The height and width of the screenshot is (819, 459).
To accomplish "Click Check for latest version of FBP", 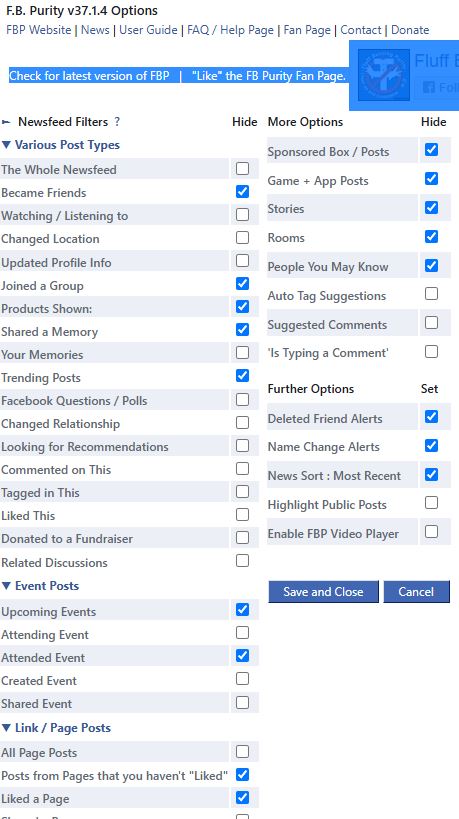I will pos(89,76).
